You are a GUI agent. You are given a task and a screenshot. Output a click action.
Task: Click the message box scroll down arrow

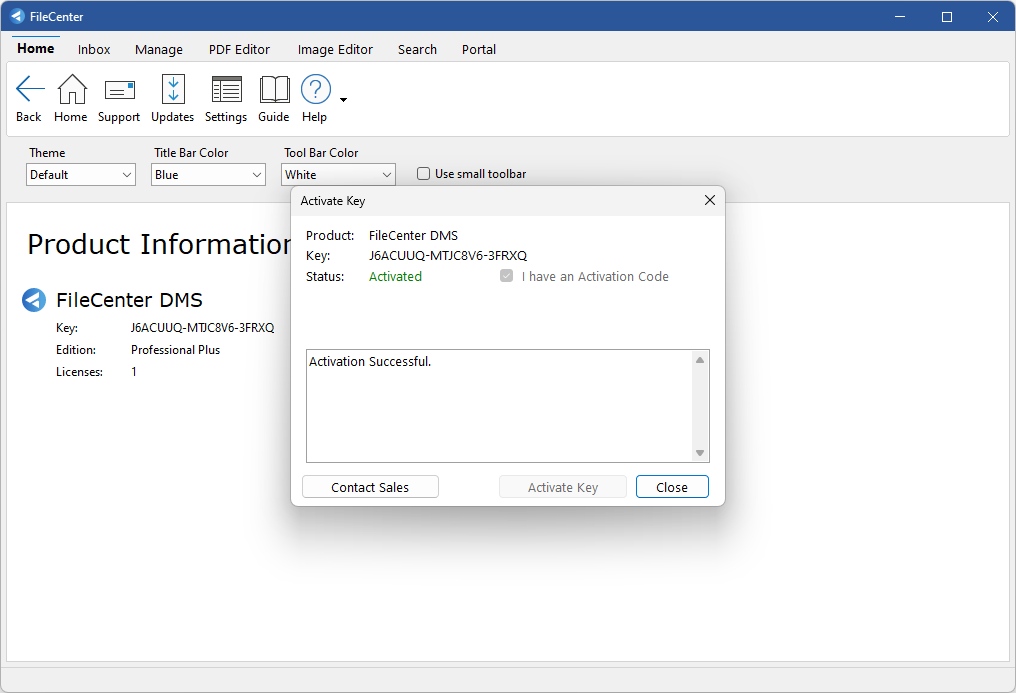click(x=700, y=453)
